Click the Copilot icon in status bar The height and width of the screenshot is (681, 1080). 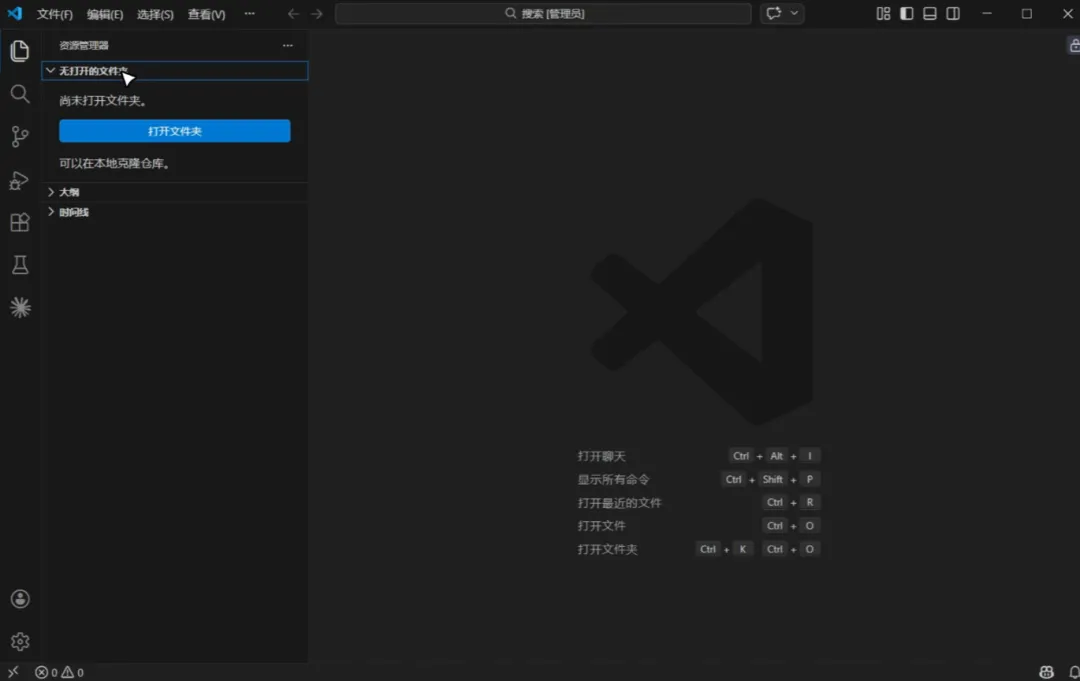click(x=1046, y=672)
